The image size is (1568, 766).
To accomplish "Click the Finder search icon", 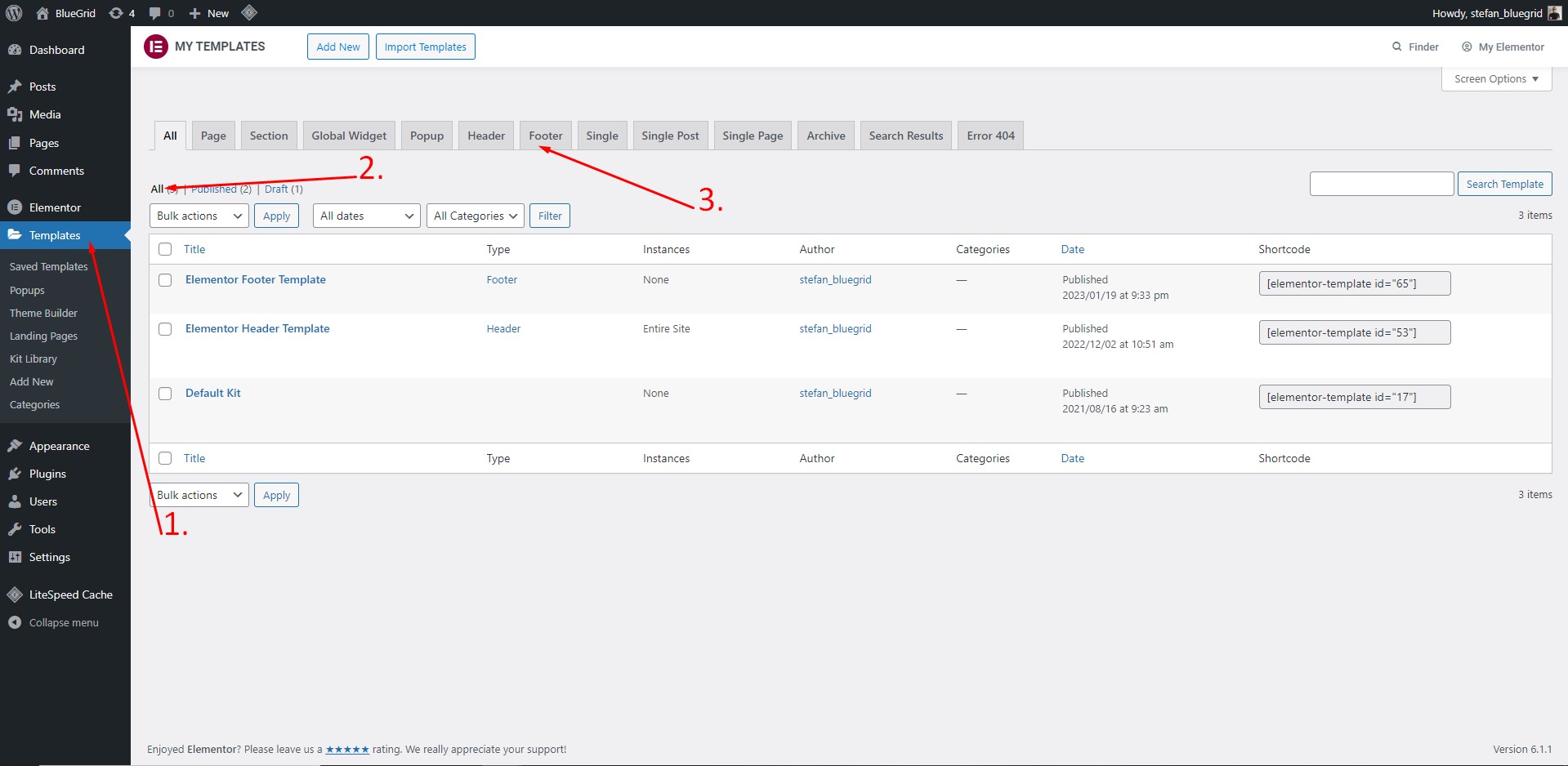I will [x=1397, y=47].
